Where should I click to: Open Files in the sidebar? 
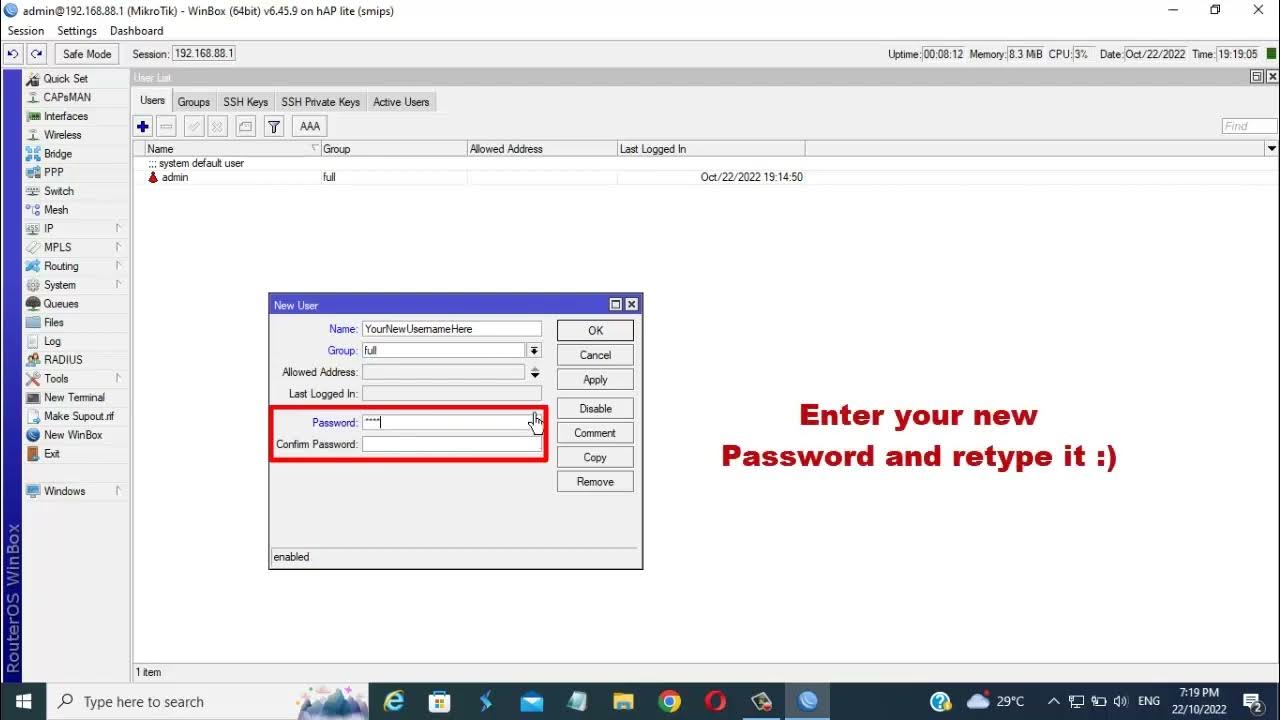[53, 322]
